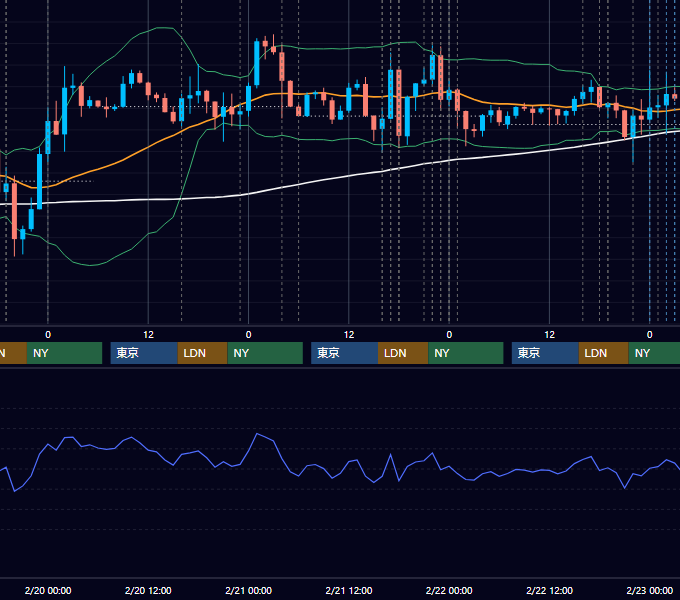The width and height of the screenshot is (680, 600).
Task: Select the LDN session block on 2/20
Action: 203,353
